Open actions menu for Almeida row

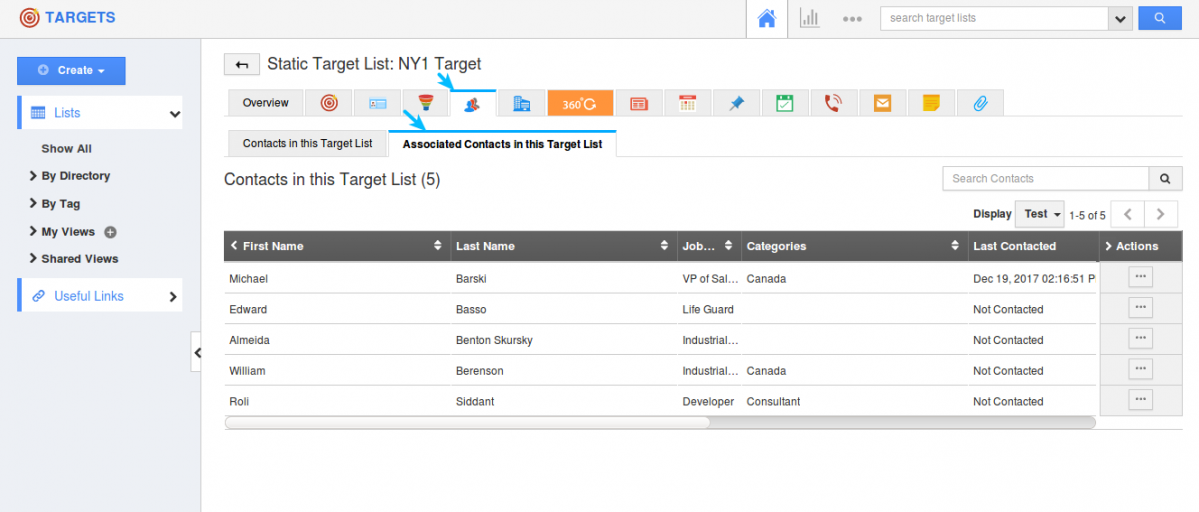(1140, 339)
